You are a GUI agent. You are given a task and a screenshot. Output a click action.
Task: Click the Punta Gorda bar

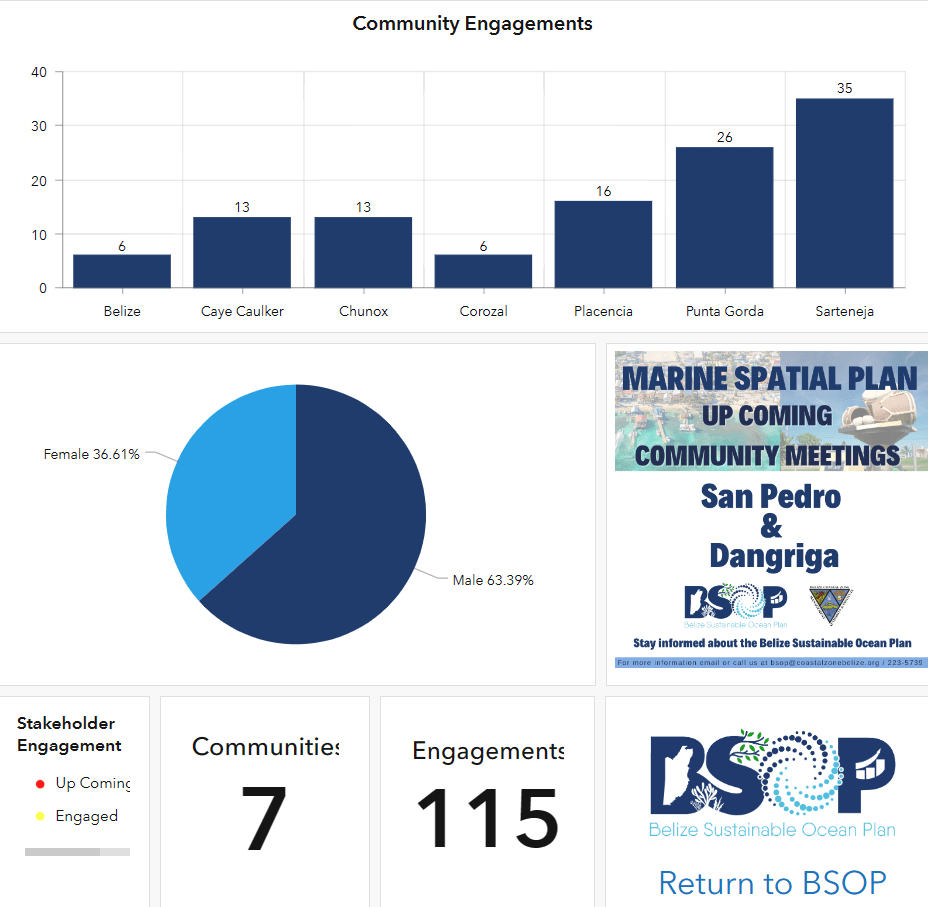click(x=724, y=217)
